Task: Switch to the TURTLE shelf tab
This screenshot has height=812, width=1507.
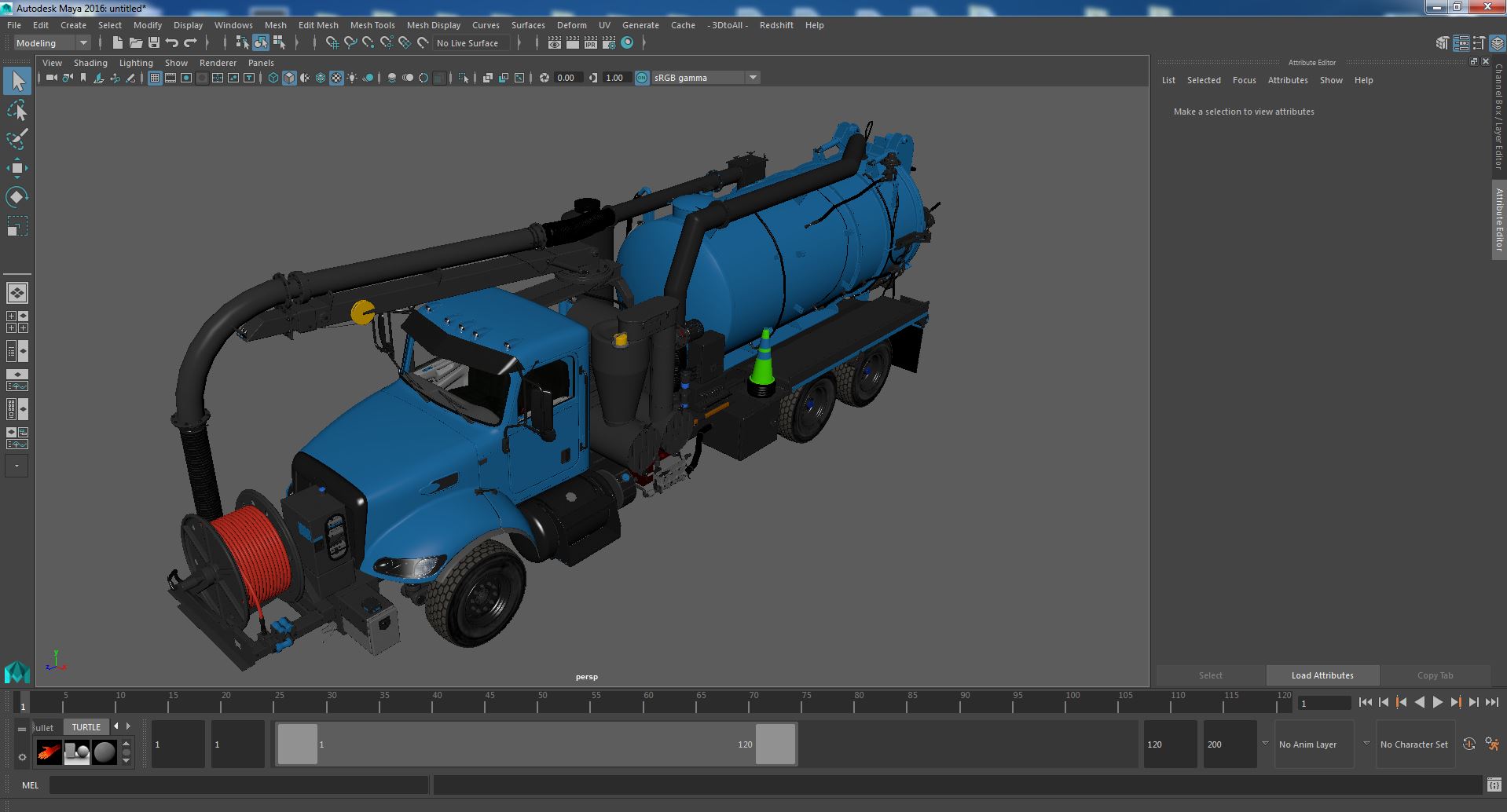Action: click(x=86, y=727)
